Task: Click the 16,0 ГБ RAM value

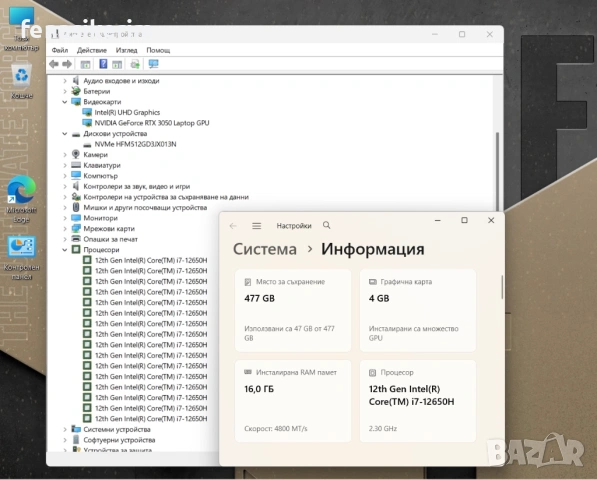Action: coord(259,389)
